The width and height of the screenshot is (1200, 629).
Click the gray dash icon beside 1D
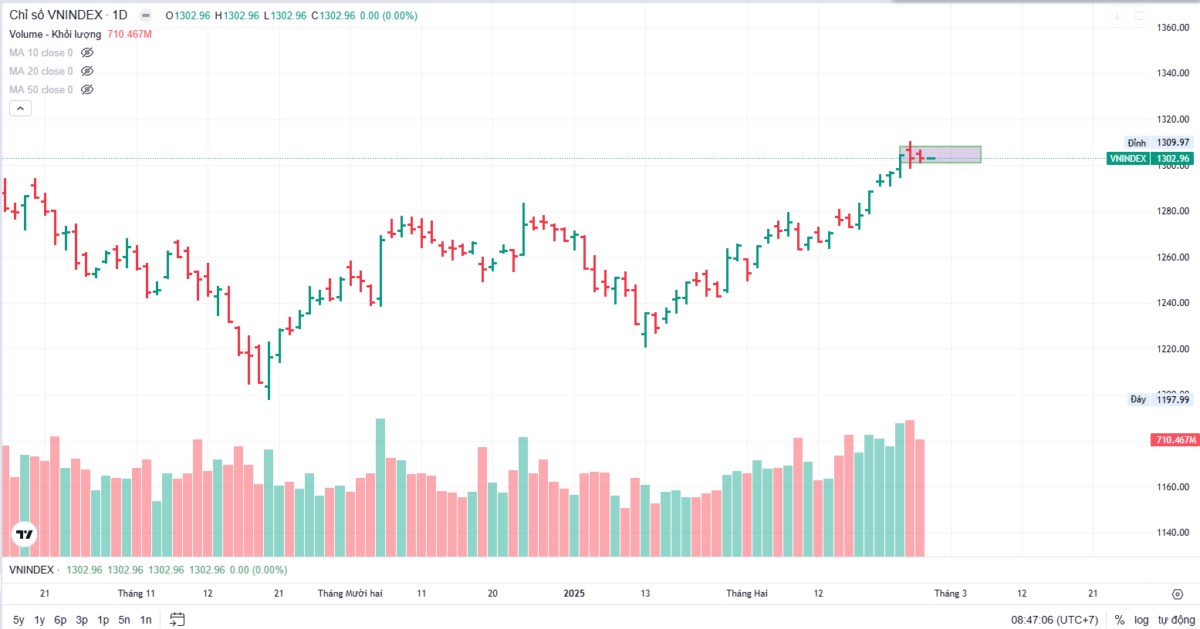point(147,15)
